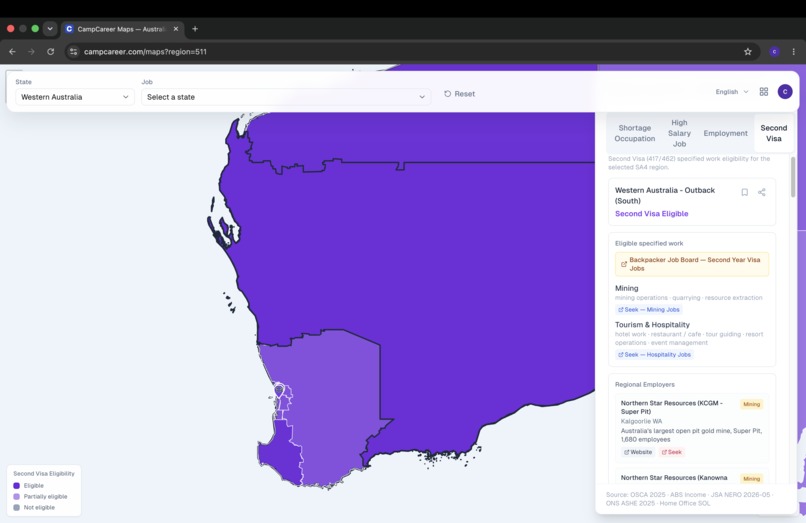The image size is (806, 523).
Task: Click the Mining tag on KCGM employer
Action: (751, 404)
